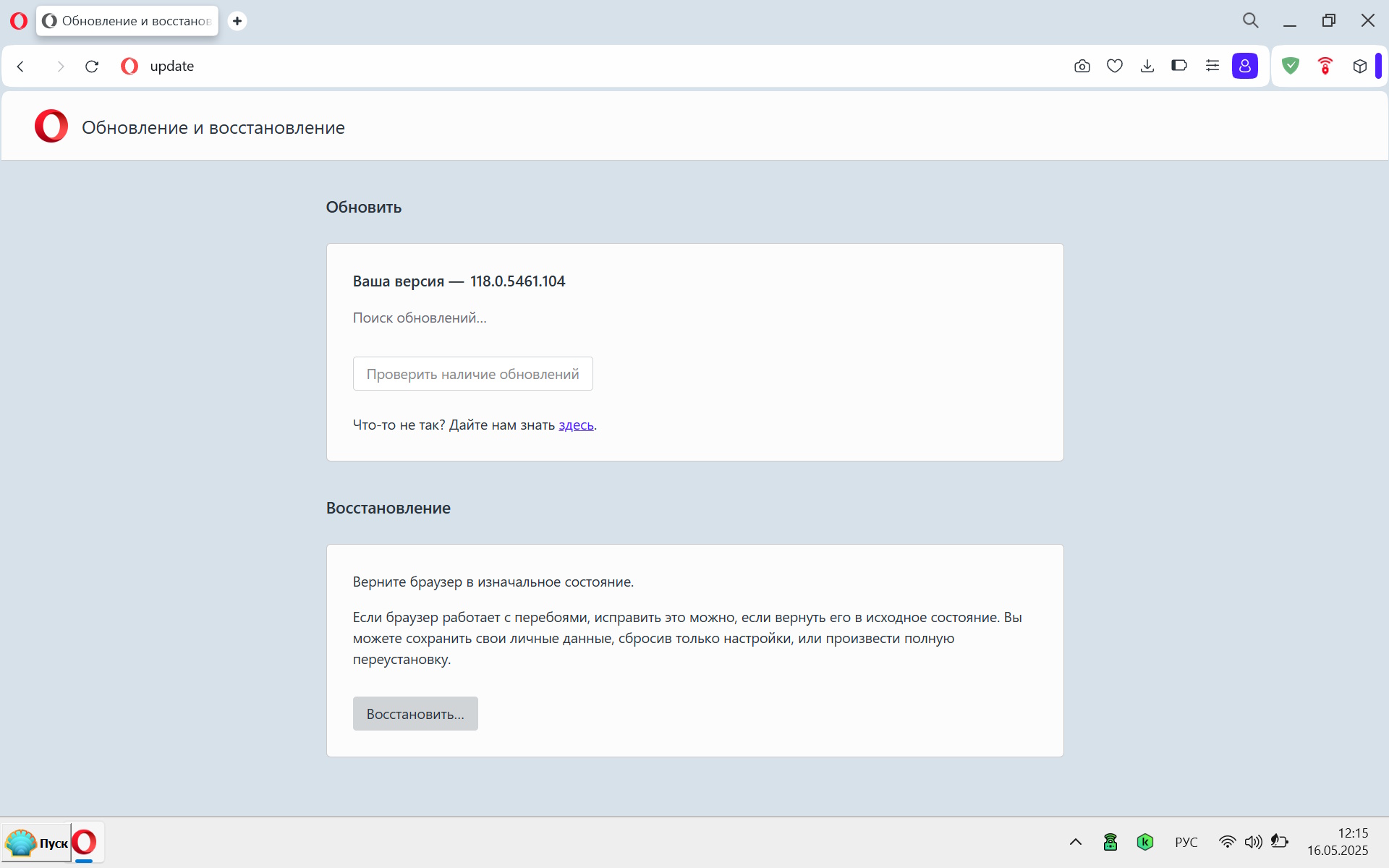Open the extensions cube icon

point(1359,67)
